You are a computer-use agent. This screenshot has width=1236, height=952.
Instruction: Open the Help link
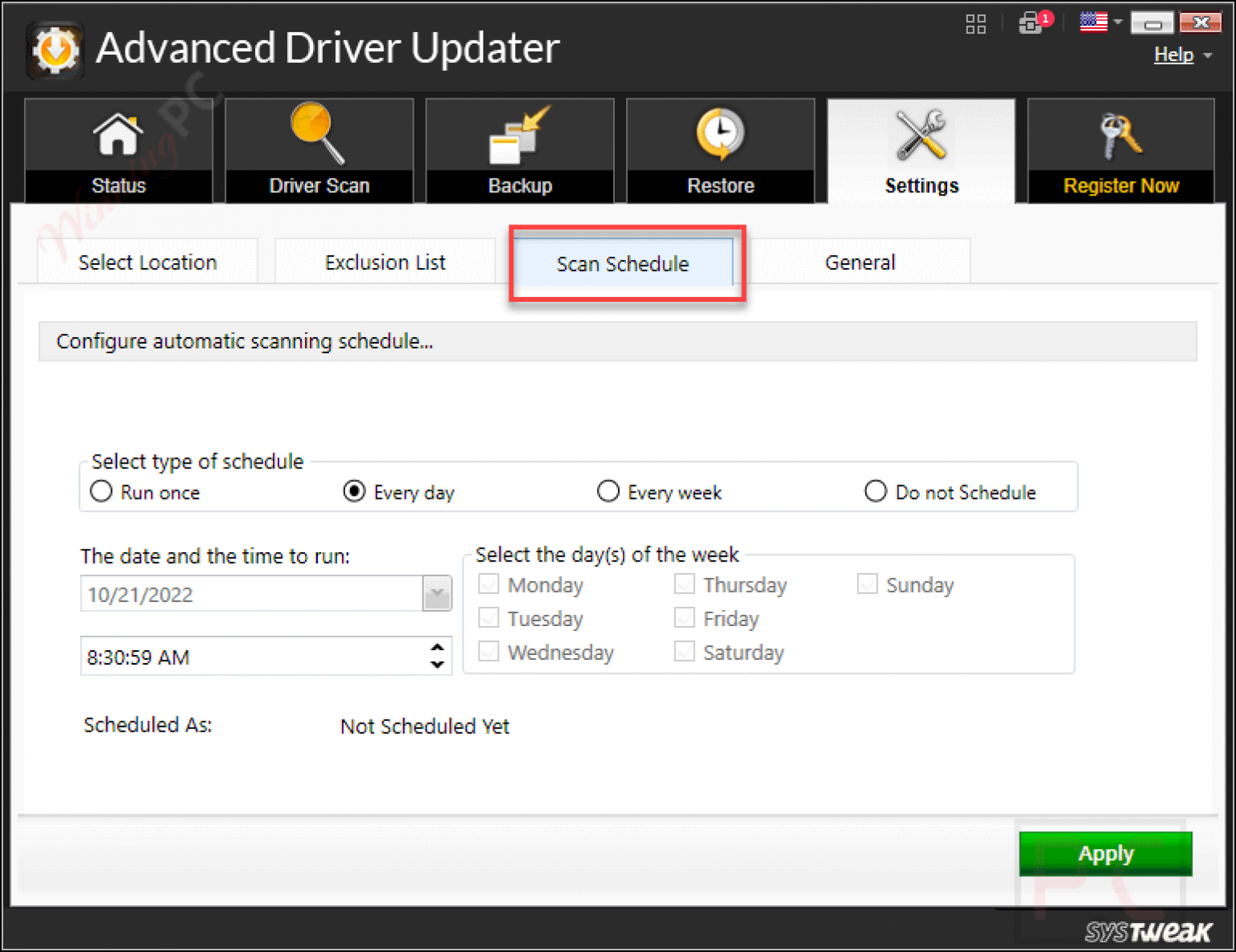point(1173,55)
